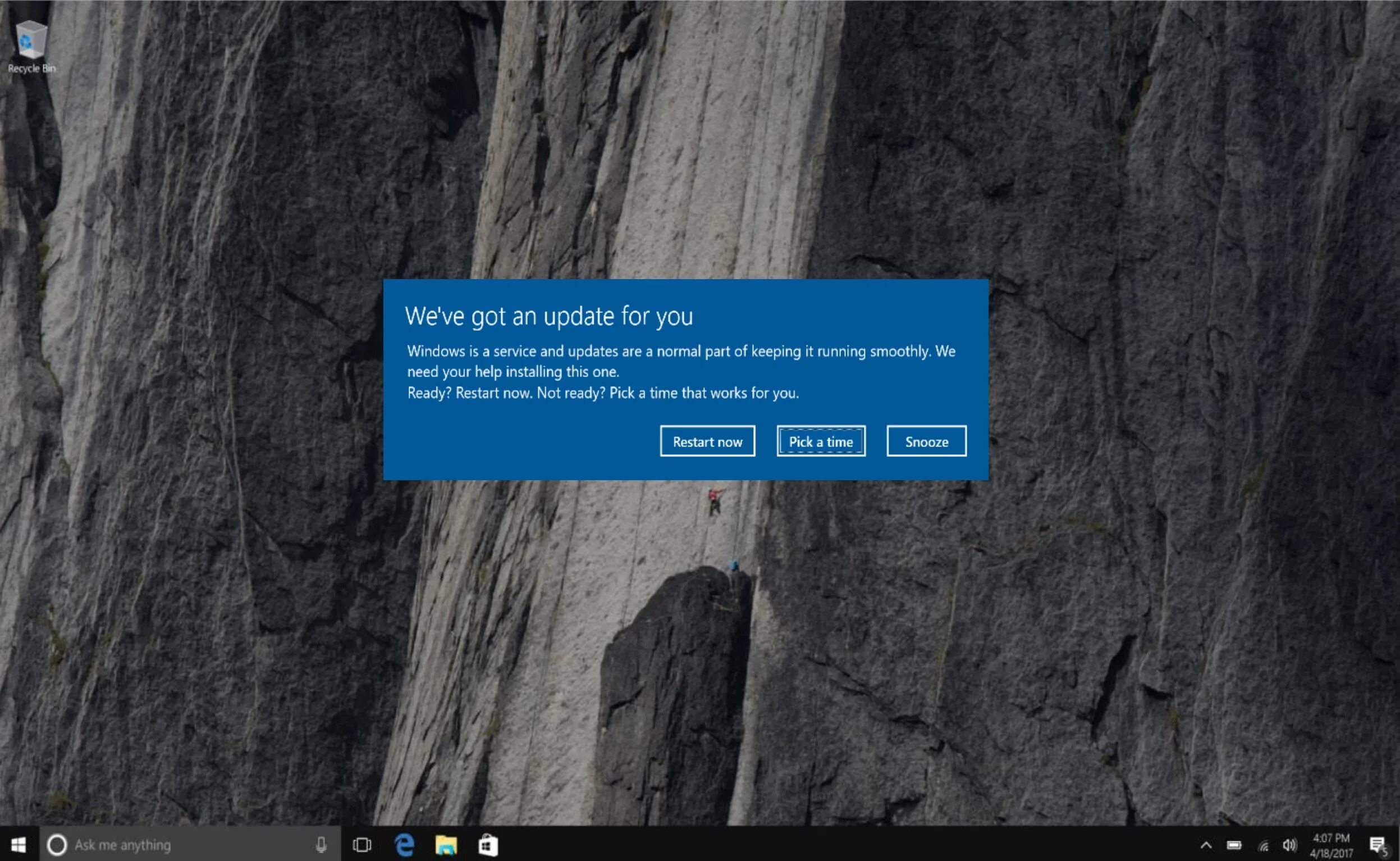Click Restart now in update dialog

(x=707, y=441)
